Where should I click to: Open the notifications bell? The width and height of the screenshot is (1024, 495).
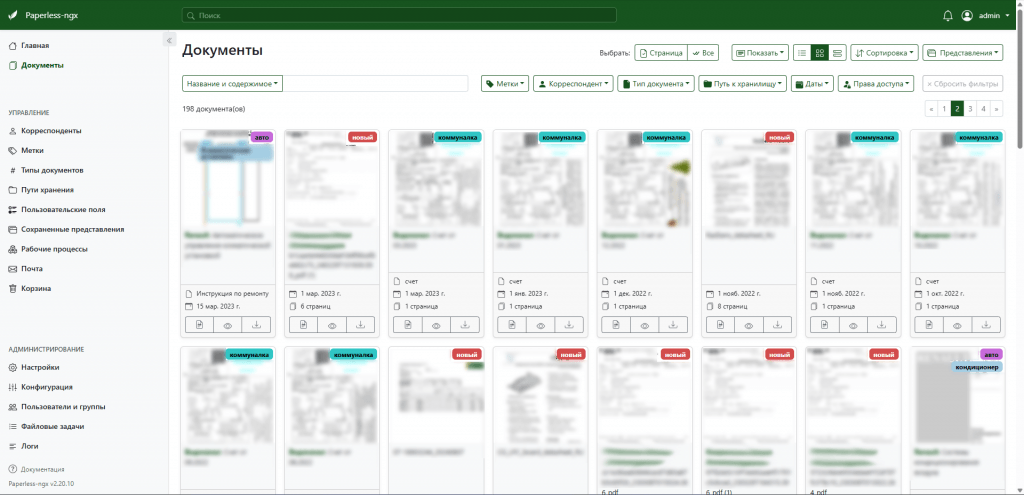948,16
